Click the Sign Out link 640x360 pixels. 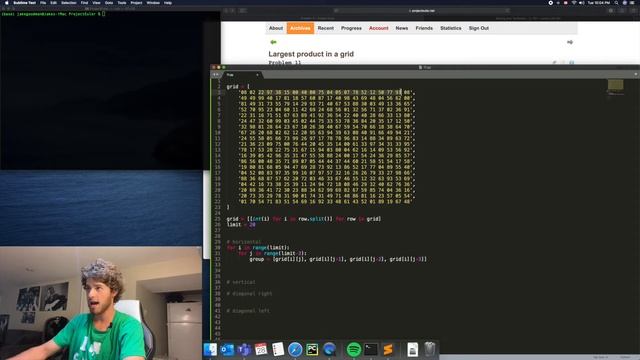point(479,28)
